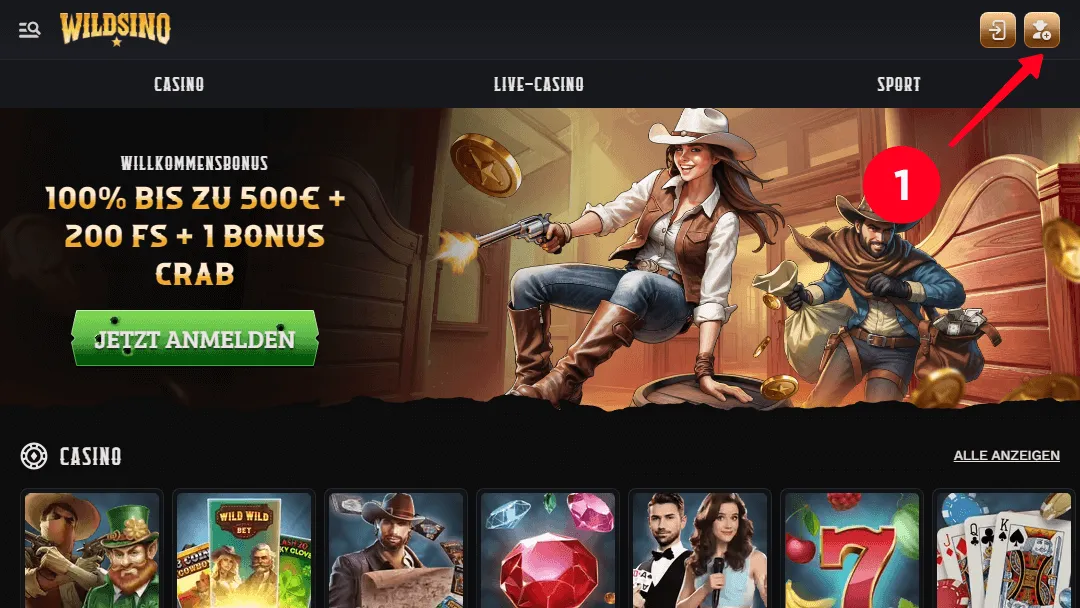Click the gold star coin in banner
The image size is (1080, 608).
pos(486,165)
